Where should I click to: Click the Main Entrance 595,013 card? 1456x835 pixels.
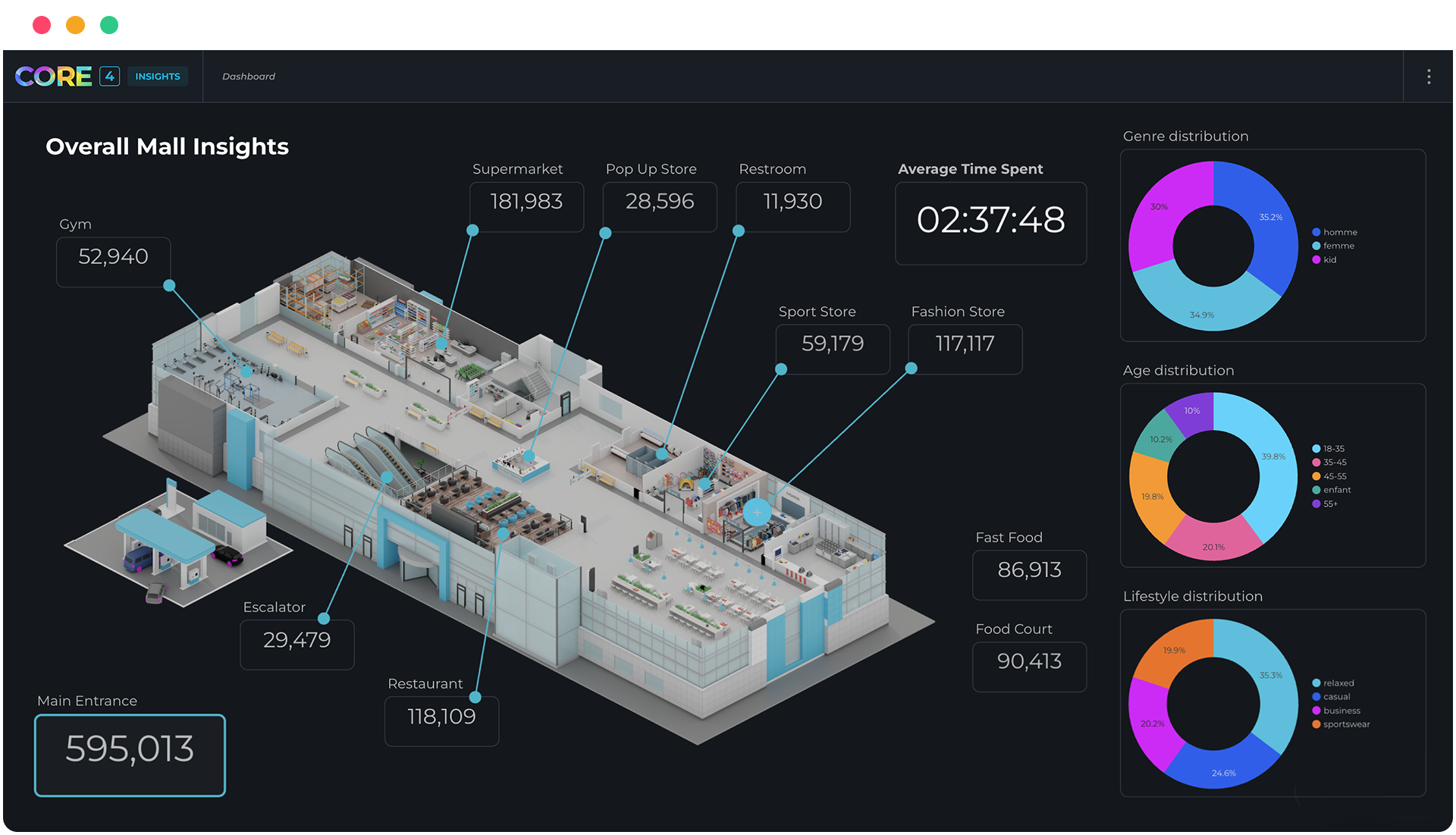(x=130, y=755)
